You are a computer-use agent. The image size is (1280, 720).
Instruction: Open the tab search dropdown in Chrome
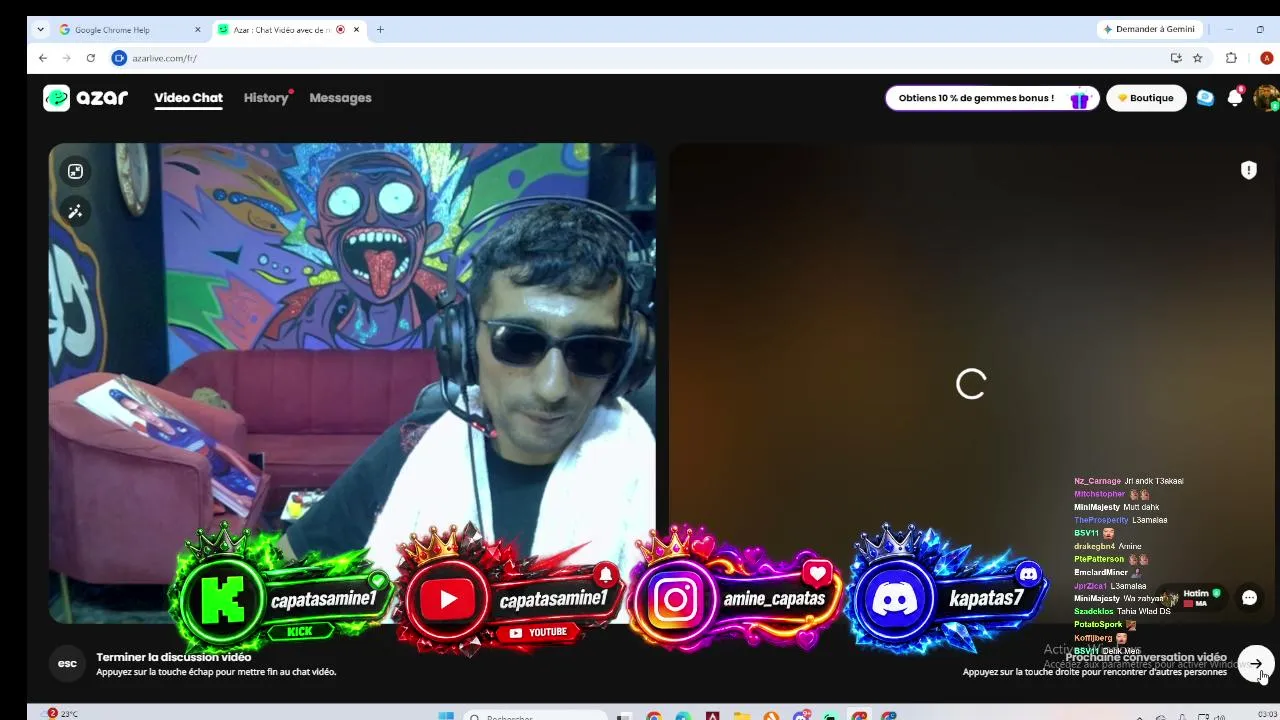pyautogui.click(x=40, y=30)
